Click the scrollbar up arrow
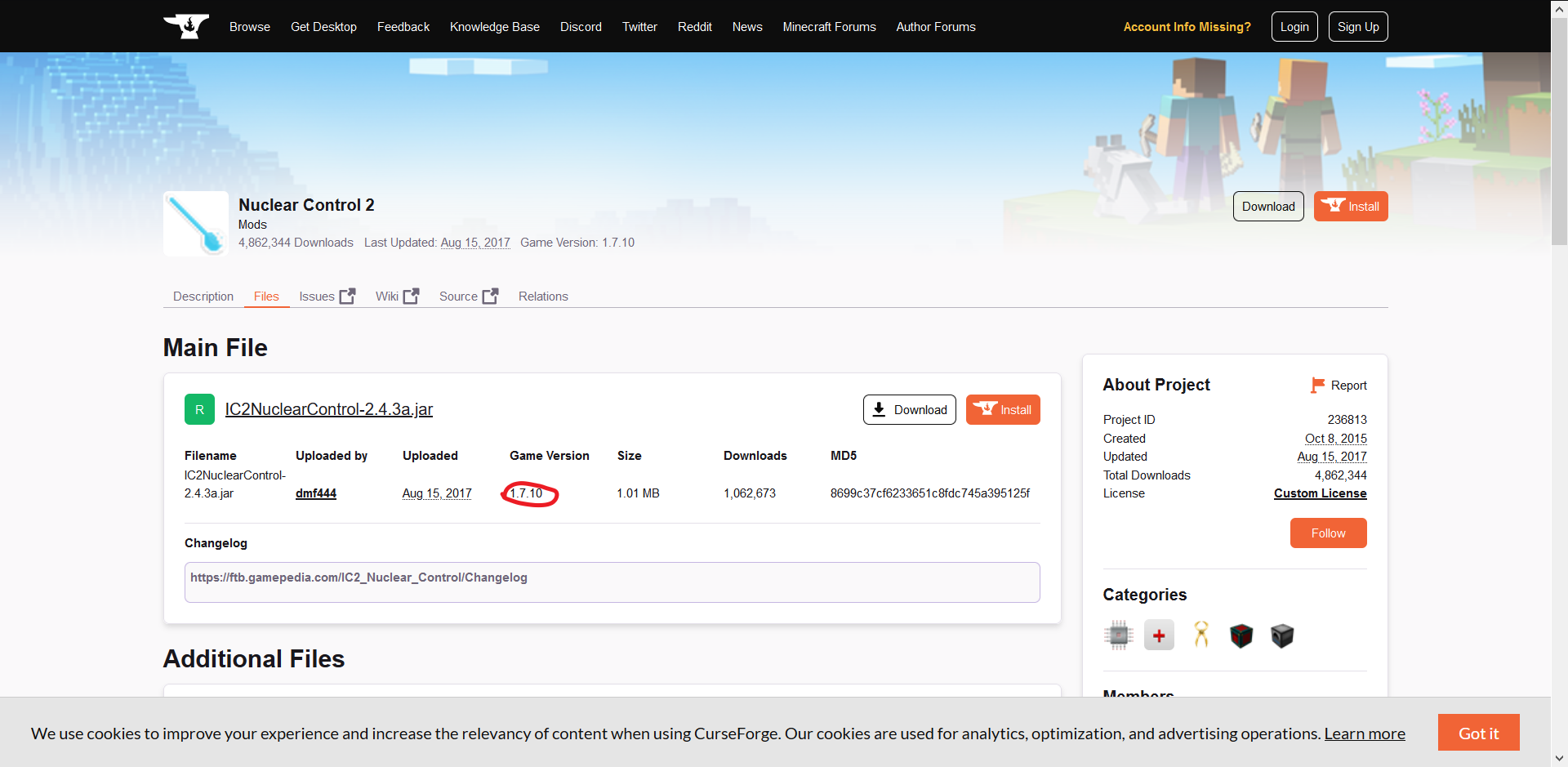Viewport: 1568px width, 767px height. [1559, 7]
